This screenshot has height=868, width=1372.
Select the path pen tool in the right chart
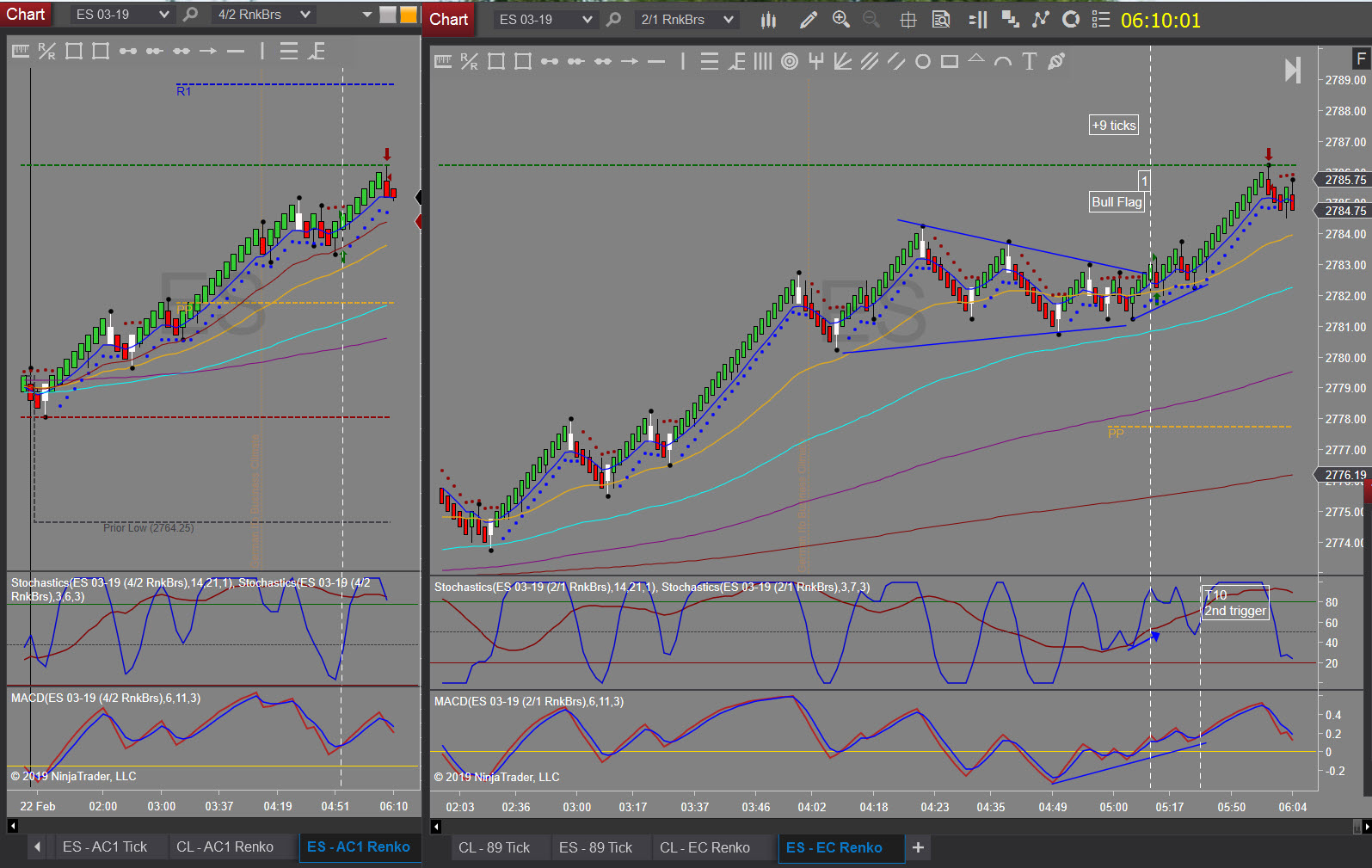(1056, 61)
